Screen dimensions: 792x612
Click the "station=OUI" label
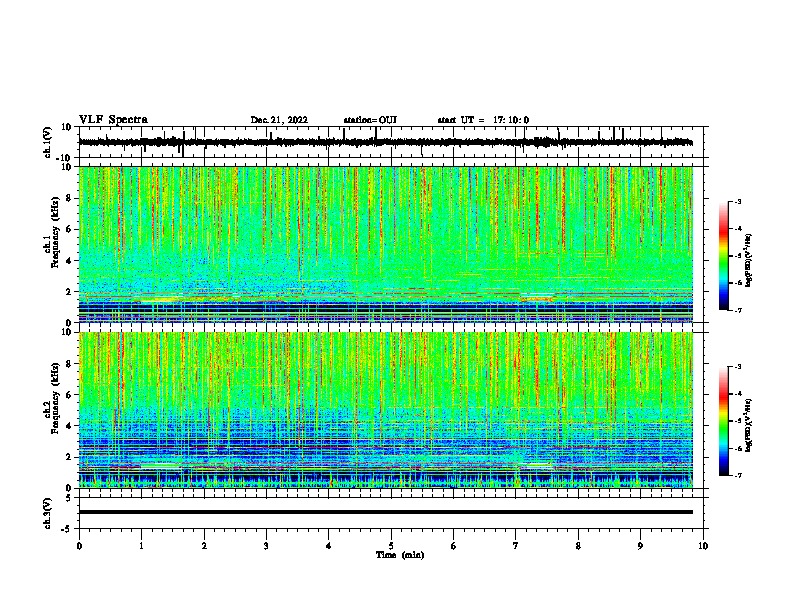tap(370, 120)
